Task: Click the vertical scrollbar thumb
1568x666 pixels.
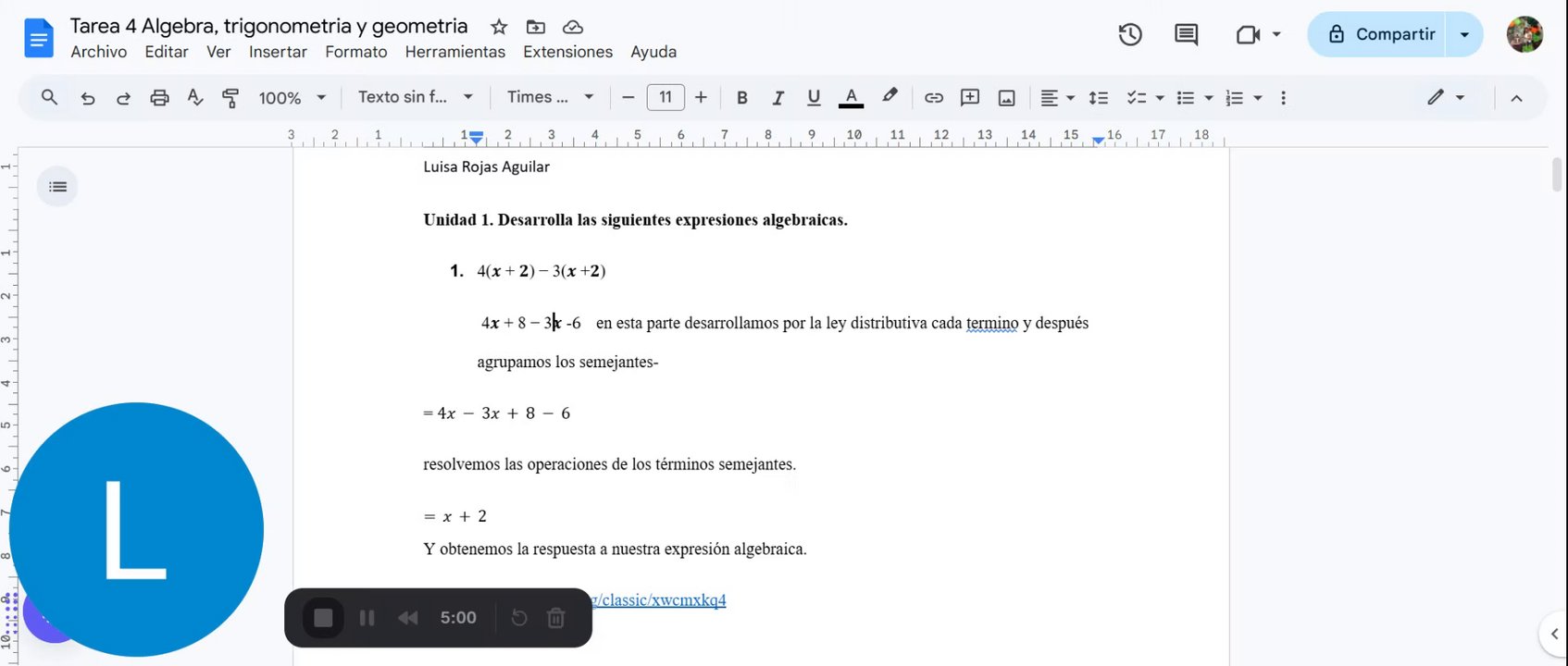Action: (x=1557, y=174)
